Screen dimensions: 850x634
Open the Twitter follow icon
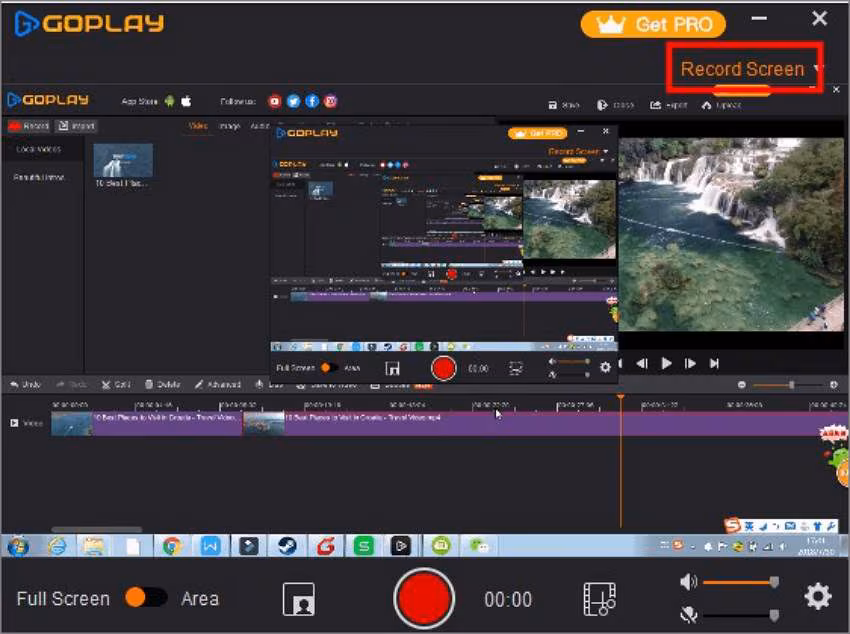point(293,101)
